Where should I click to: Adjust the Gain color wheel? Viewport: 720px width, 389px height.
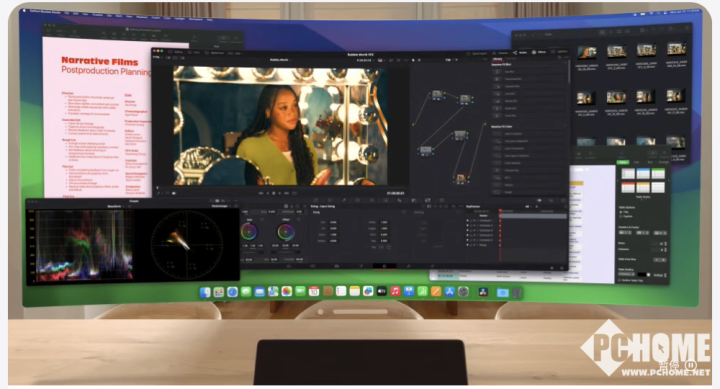pyautogui.click(x=249, y=232)
